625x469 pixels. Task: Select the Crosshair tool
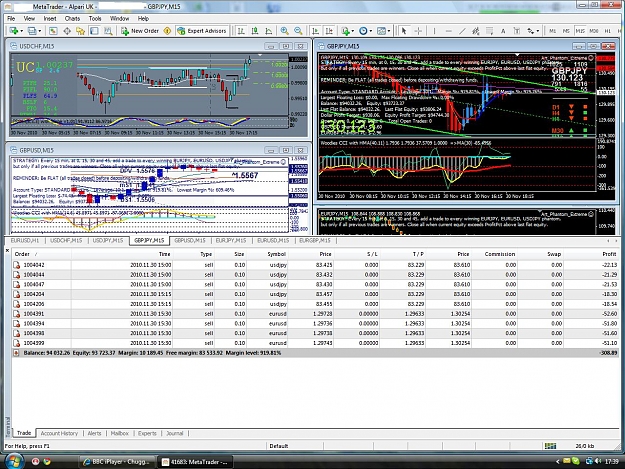418,31
